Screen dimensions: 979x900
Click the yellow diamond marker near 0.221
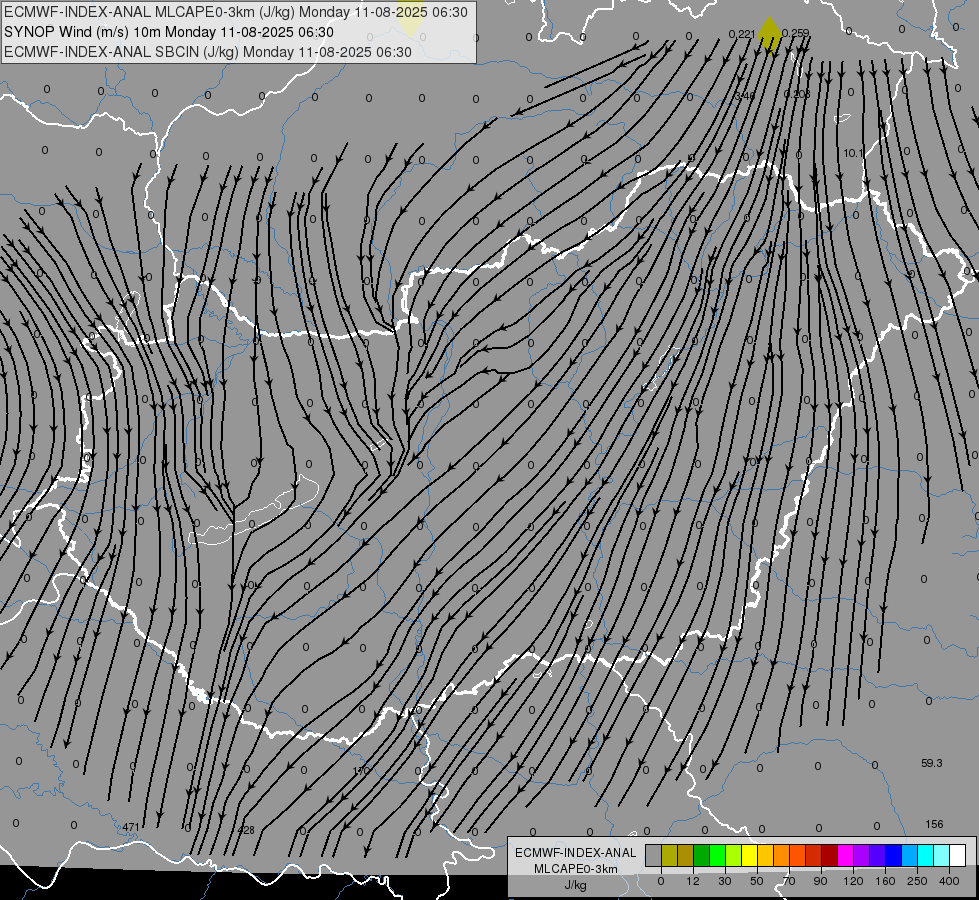[x=769, y=35]
